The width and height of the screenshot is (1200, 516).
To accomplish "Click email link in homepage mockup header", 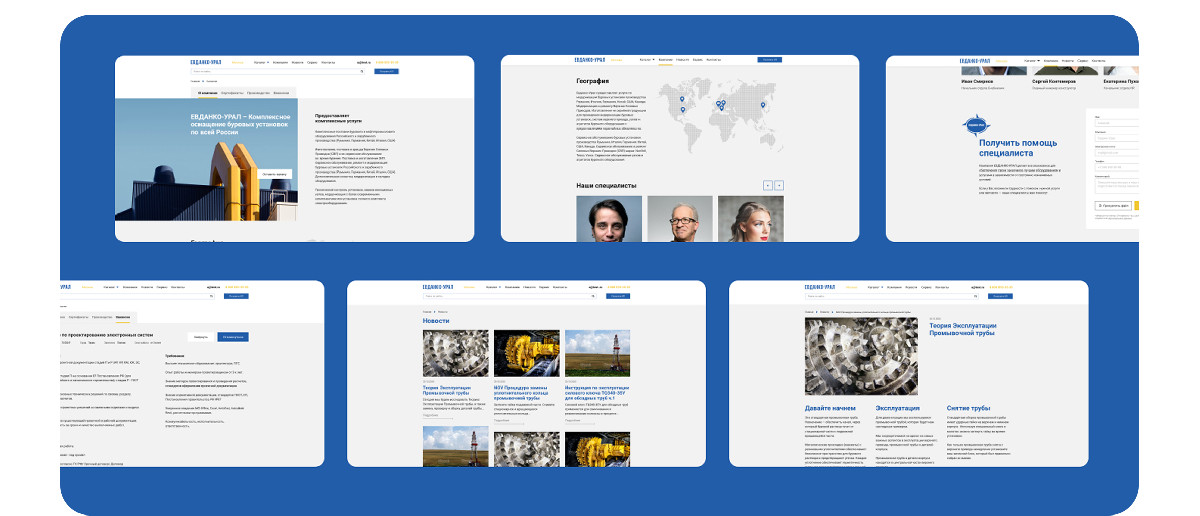I will (364, 62).
